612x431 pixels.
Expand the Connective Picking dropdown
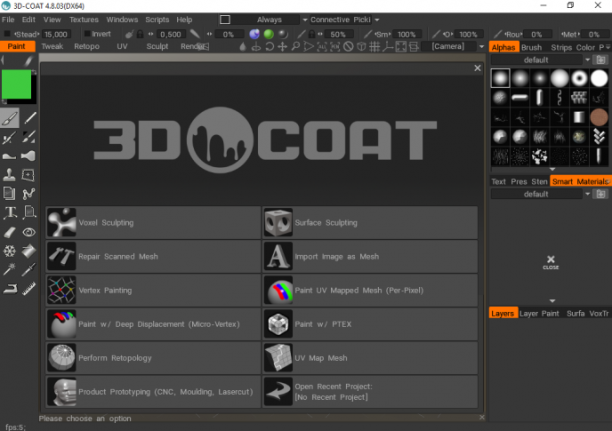[377, 20]
